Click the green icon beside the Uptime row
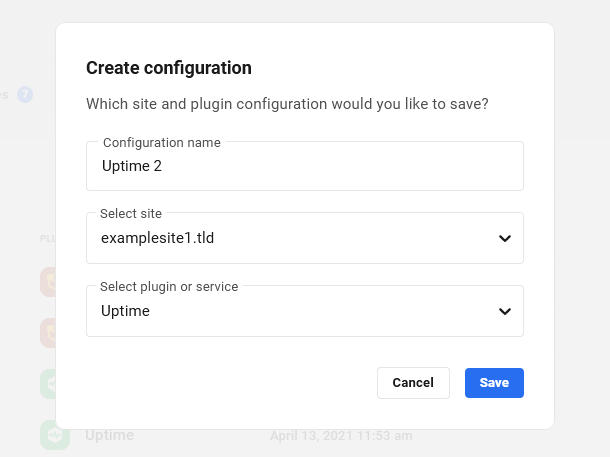This screenshot has width=610, height=457. click(54, 436)
